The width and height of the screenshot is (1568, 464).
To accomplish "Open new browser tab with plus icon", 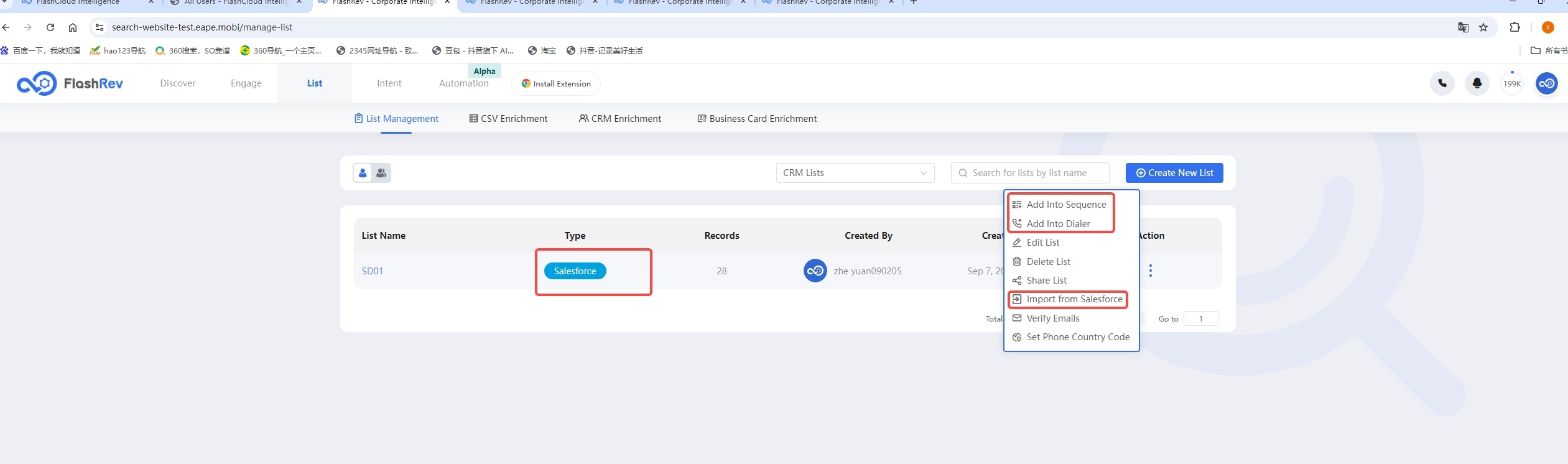I will point(914,2).
